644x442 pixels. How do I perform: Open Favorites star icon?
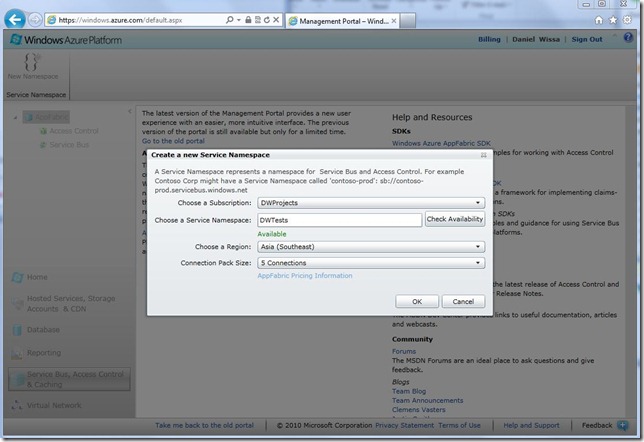(x=613, y=20)
